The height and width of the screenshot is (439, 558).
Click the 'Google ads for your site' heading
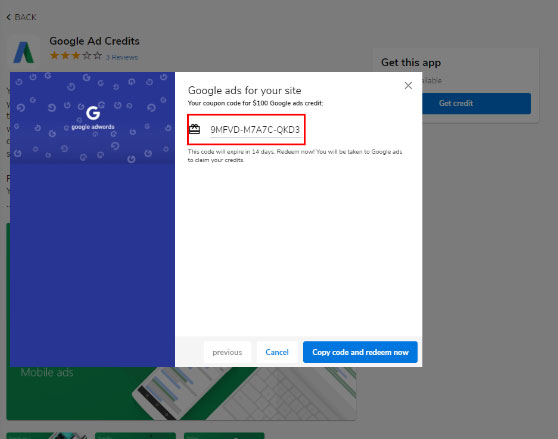(244, 90)
